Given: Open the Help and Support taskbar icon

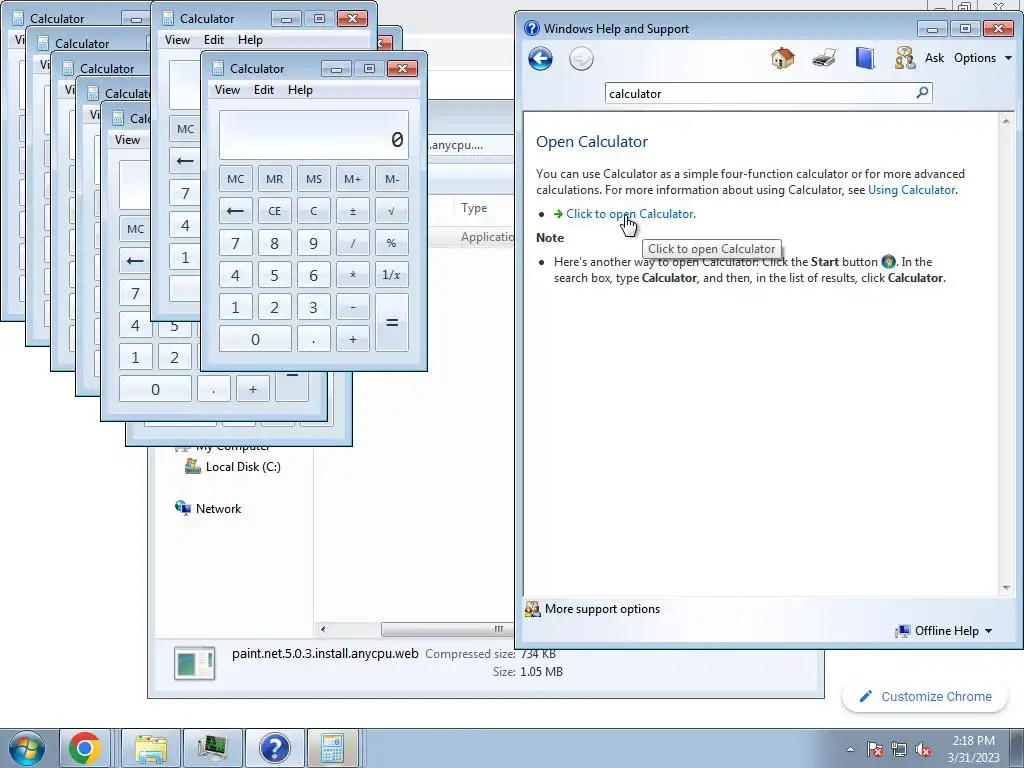Looking at the screenshot, I should (274, 748).
